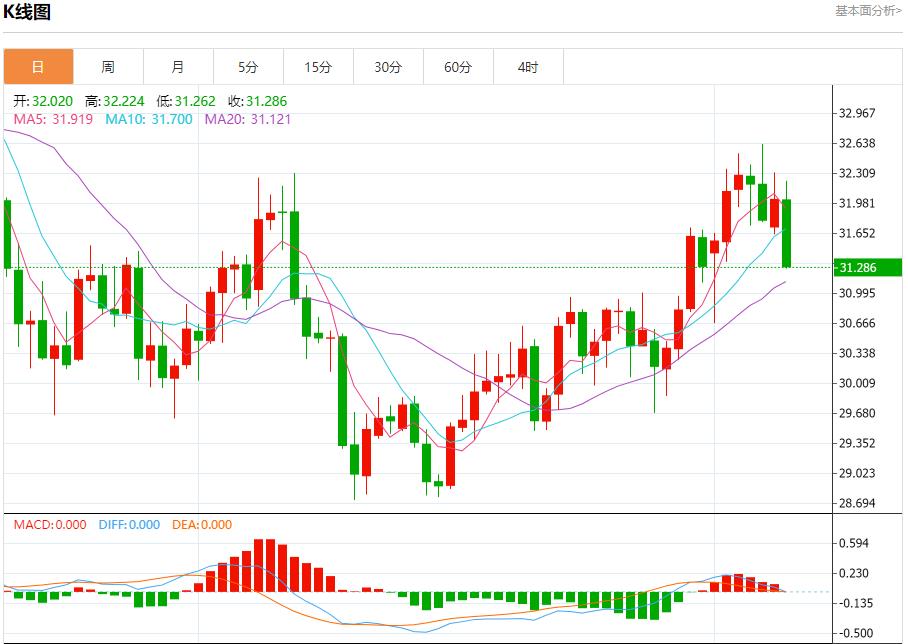908x644 pixels.
Task: Click the K线图 title heading
Action: pos(27,13)
